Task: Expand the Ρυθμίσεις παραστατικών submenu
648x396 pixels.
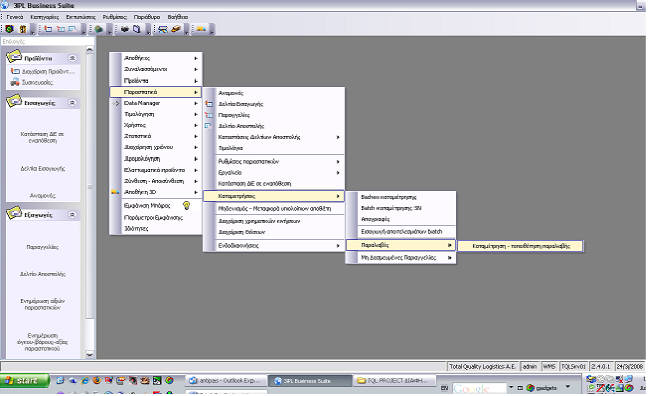Action: coord(274,162)
